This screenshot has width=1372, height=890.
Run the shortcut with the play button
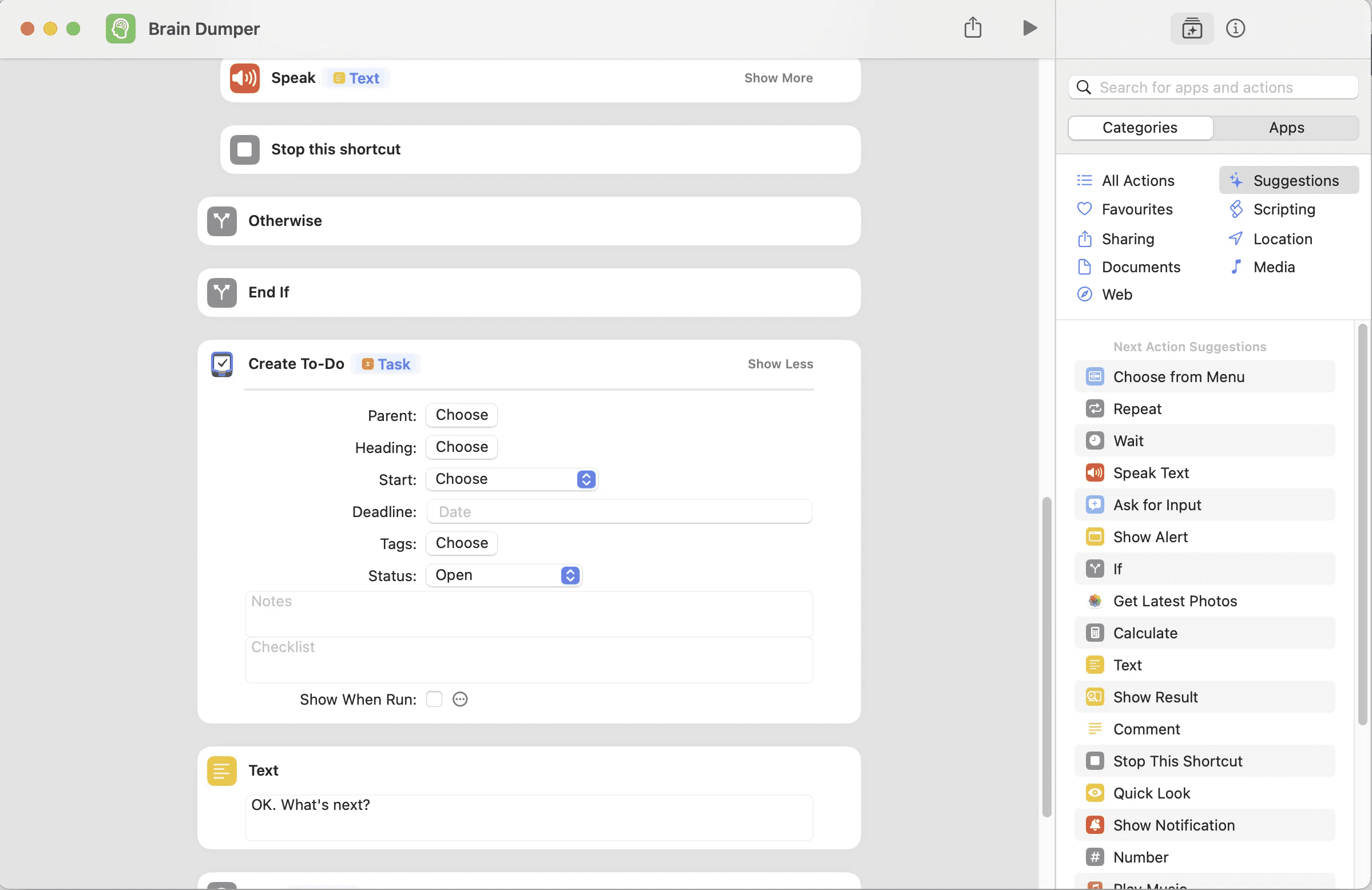[x=1030, y=27]
